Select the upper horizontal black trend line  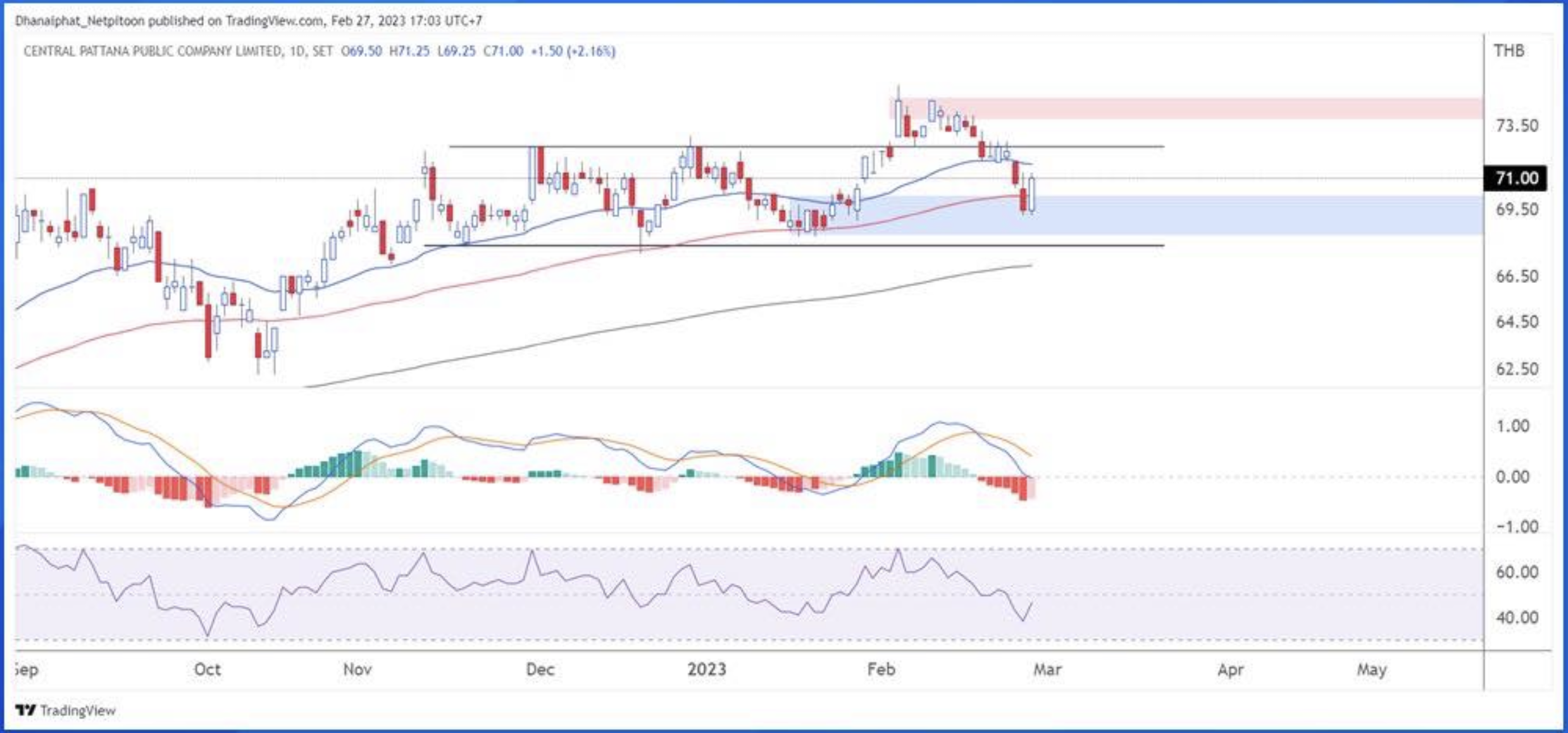806,147
